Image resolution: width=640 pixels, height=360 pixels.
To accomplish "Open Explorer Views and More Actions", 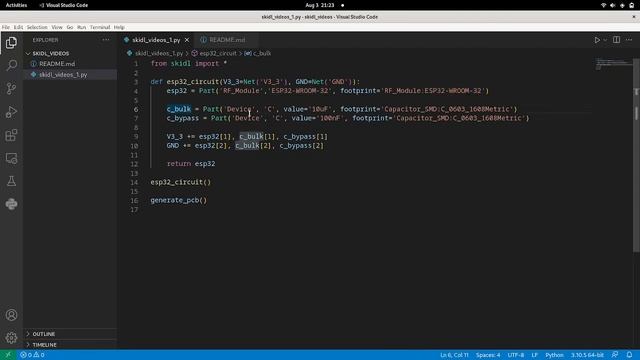I will [106, 40].
